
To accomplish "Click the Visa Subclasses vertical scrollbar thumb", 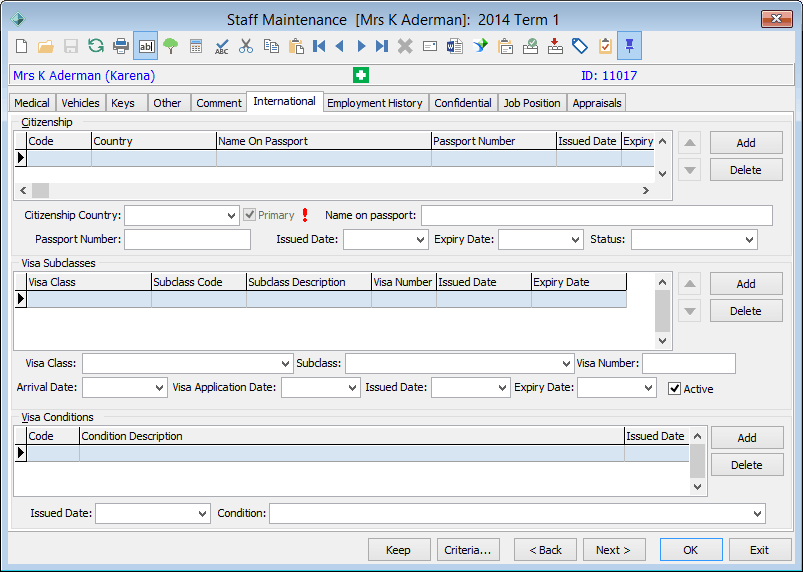I will tap(662, 311).
